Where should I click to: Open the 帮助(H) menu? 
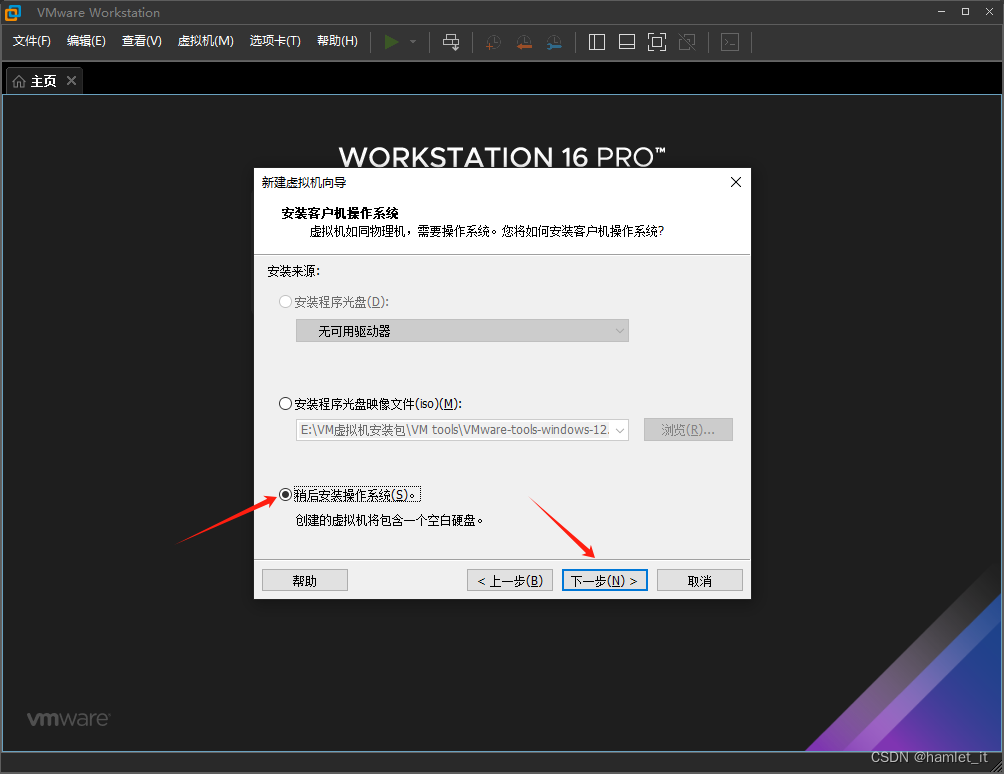coord(337,41)
